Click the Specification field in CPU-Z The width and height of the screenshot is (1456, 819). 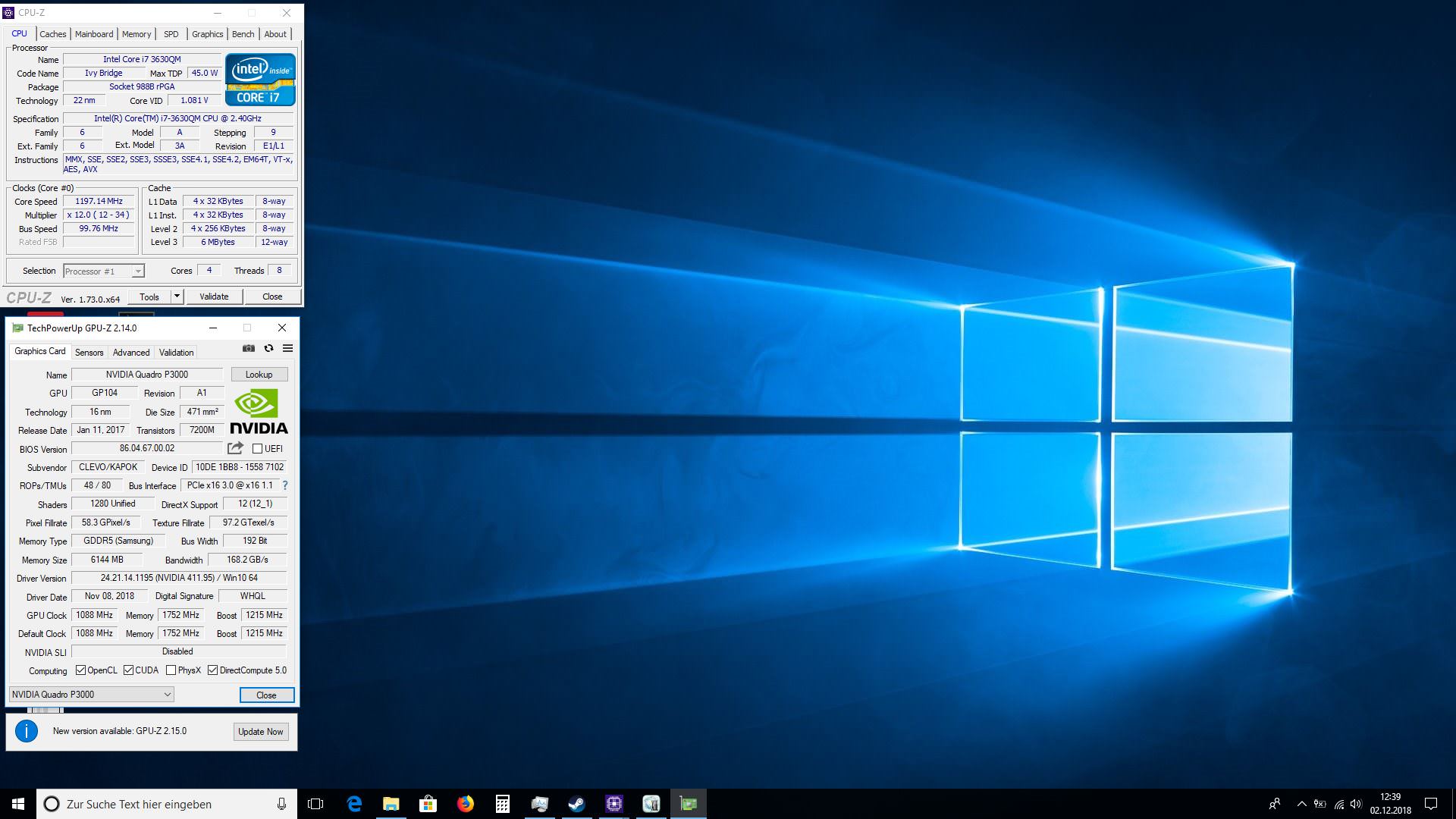(x=178, y=119)
